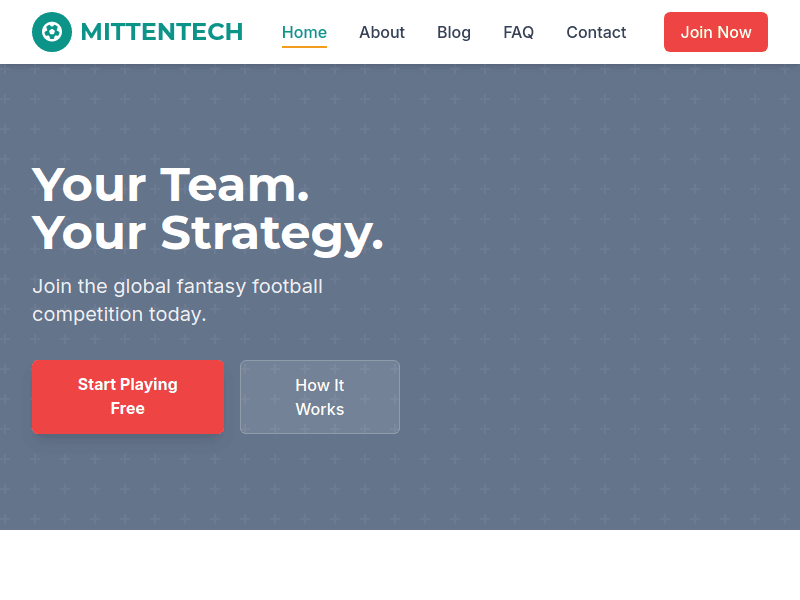800x600 pixels.
Task: Click the MittenTech soccer ball logo icon
Action: pyautogui.click(x=51, y=32)
